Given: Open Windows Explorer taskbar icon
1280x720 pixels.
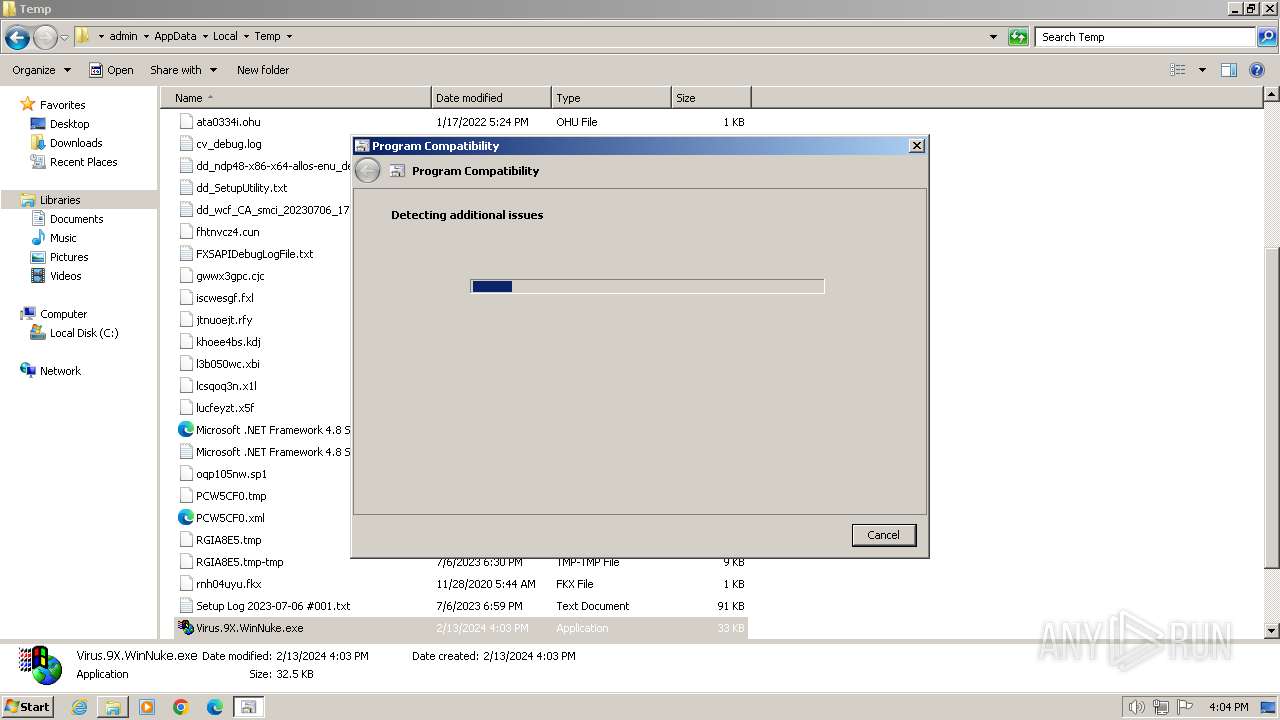Looking at the screenshot, I should [x=113, y=707].
